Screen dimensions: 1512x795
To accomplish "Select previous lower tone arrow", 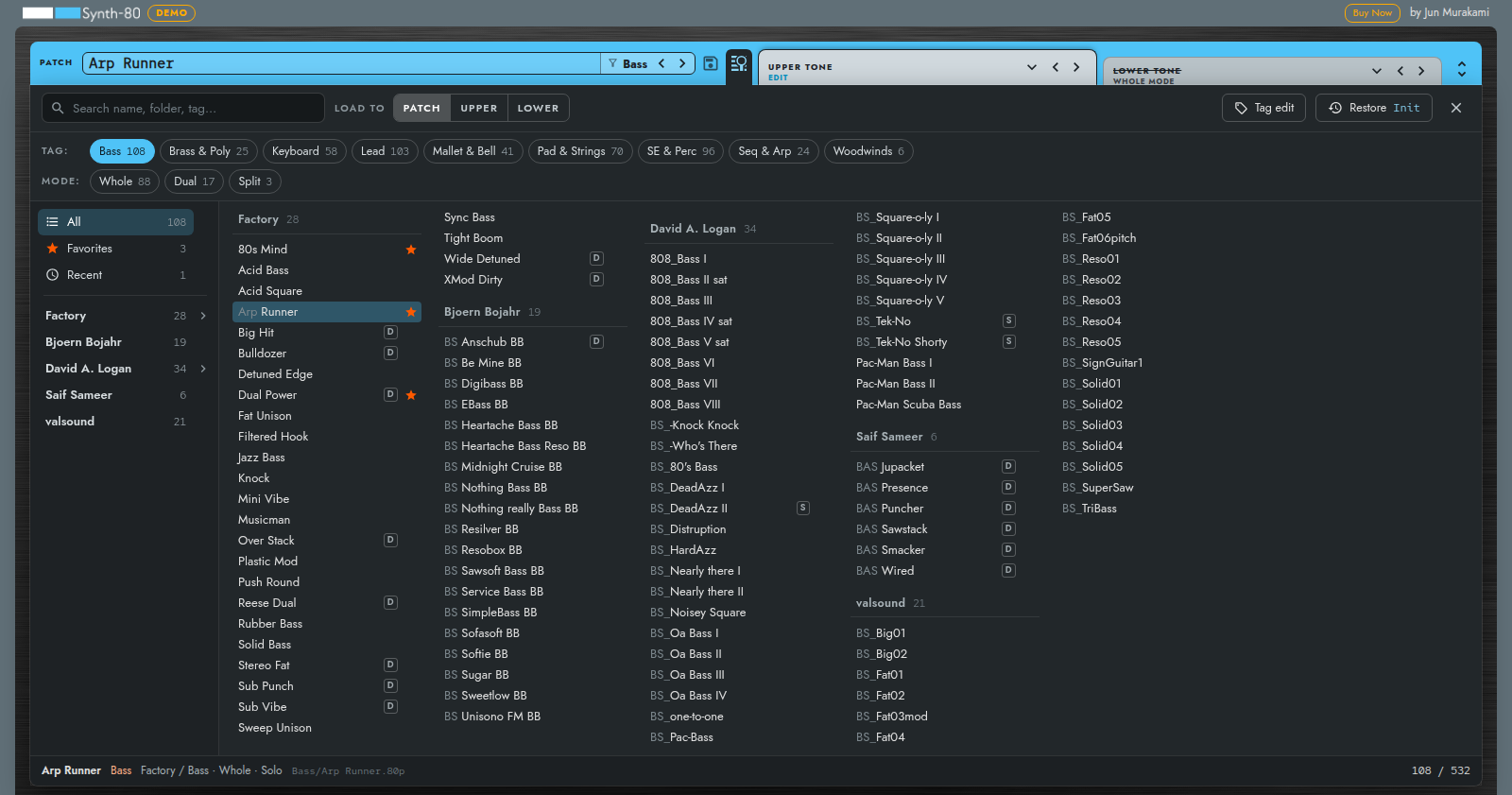I will click(1400, 71).
